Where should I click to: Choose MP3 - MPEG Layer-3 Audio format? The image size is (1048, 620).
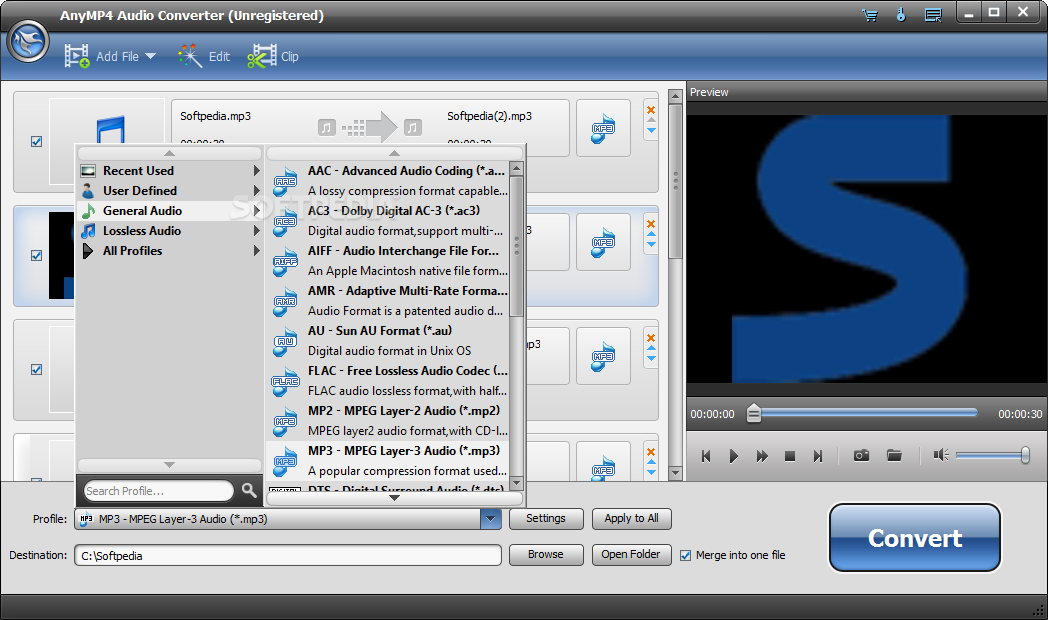coord(388,461)
